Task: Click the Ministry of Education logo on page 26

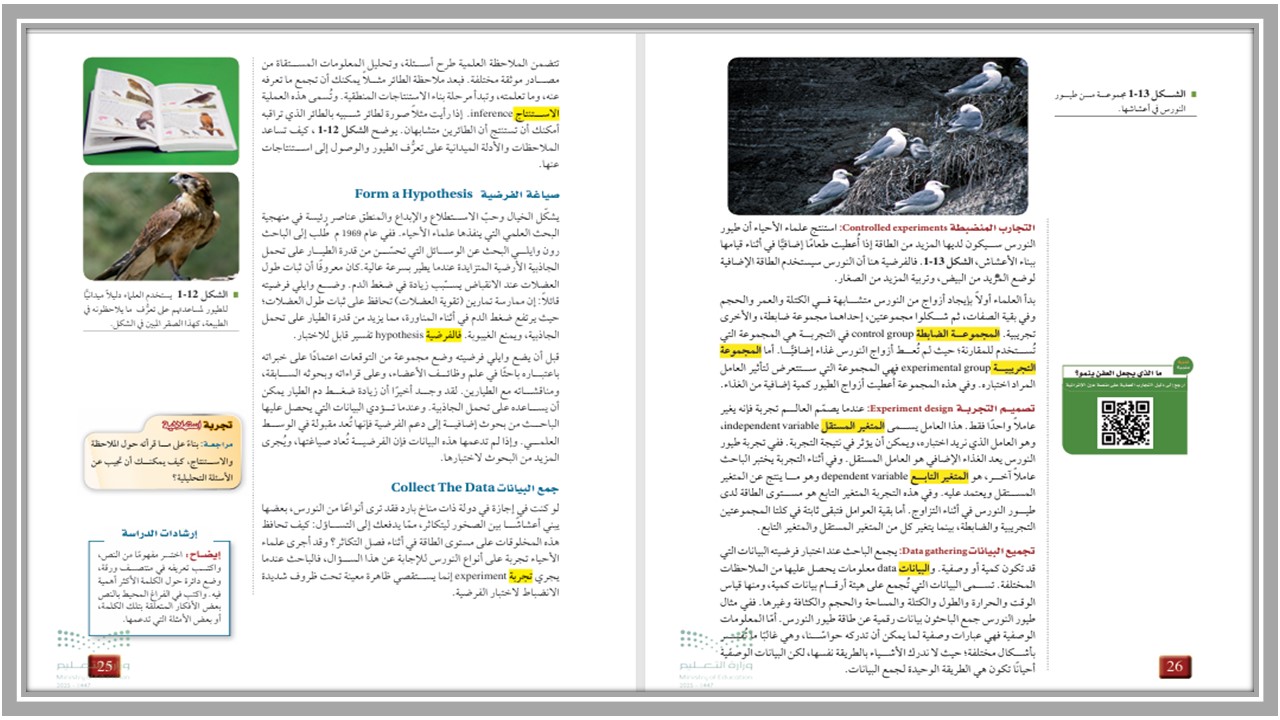Action: (x=717, y=660)
